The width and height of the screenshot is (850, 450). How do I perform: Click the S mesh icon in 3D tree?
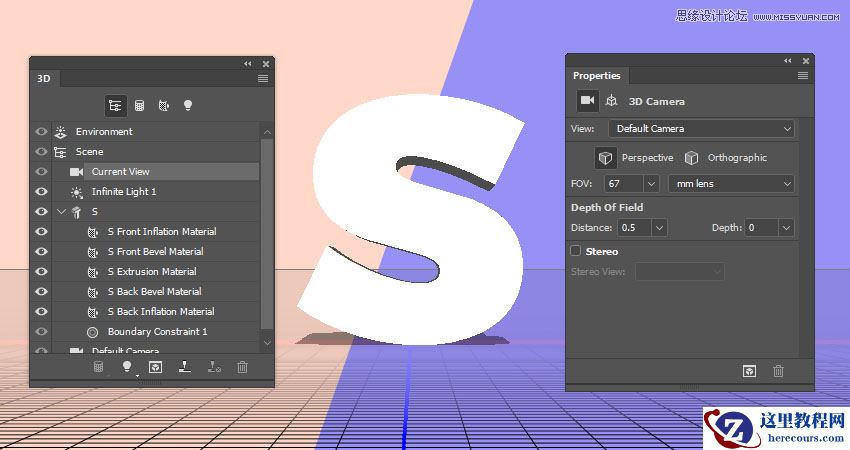click(76, 212)
